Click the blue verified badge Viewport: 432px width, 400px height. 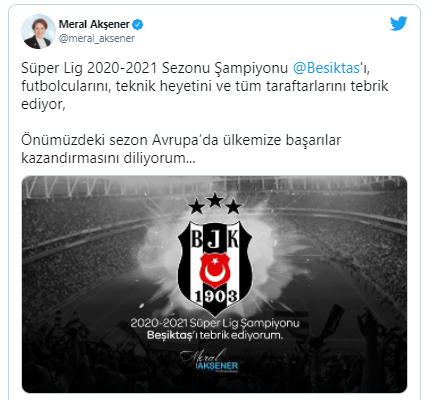pos(138,24)
